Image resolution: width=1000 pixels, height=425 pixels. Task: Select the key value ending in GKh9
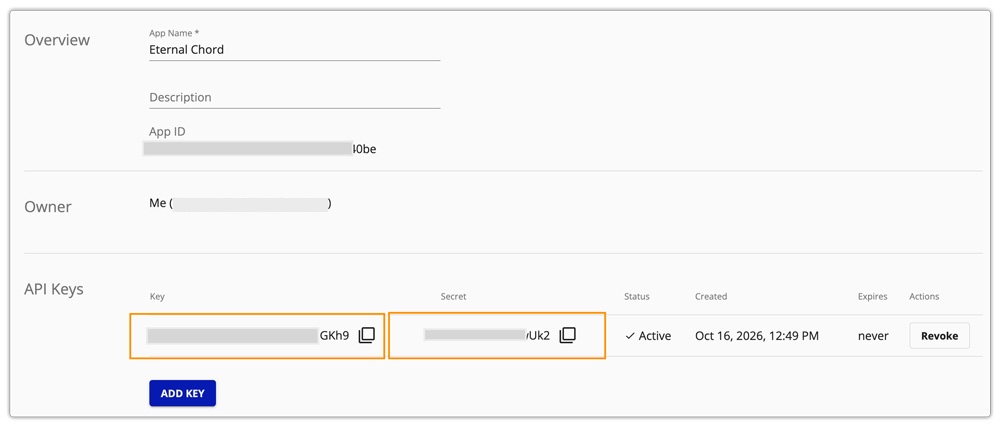pos(248,336)
